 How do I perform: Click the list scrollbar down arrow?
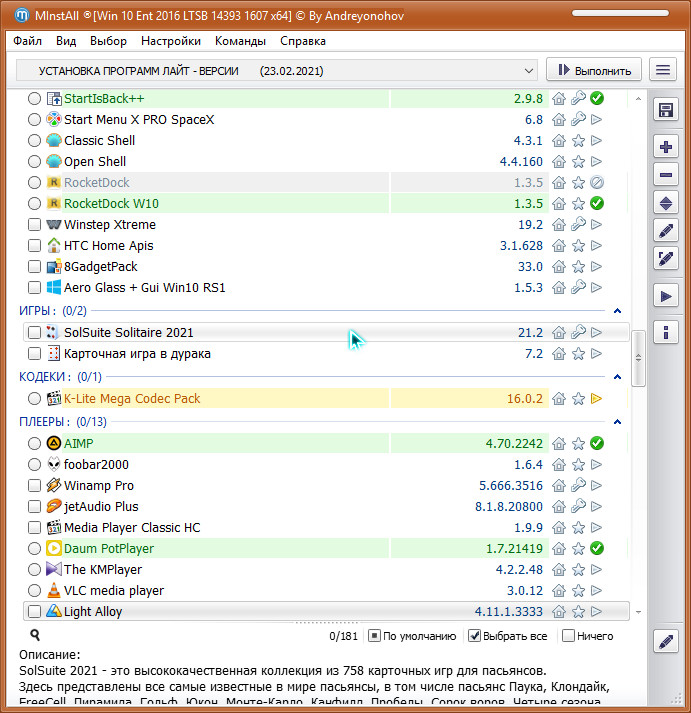click(x=638, y=612)
